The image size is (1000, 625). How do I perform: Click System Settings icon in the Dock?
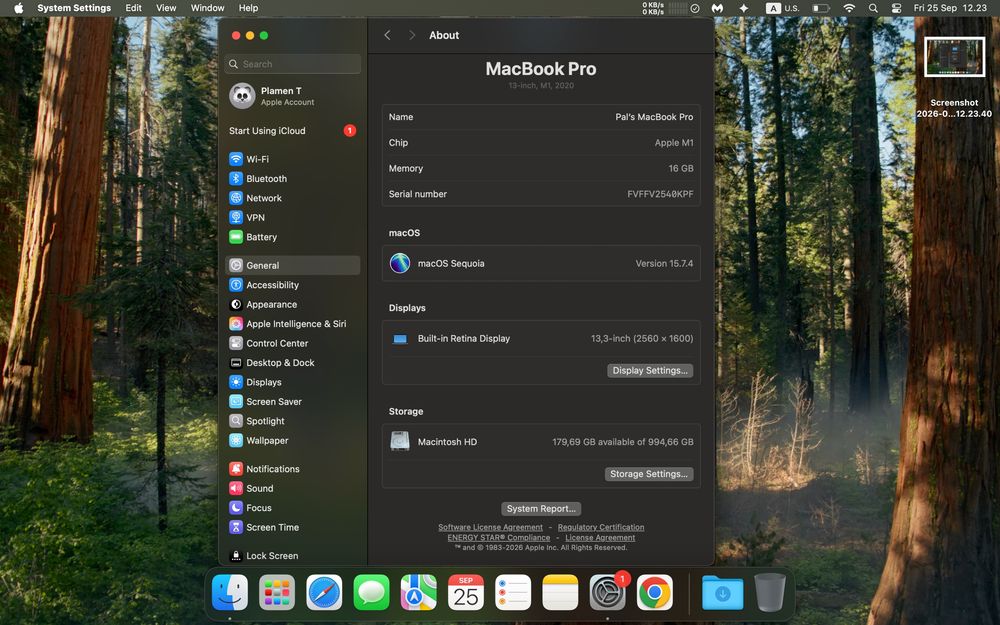click(607, 592)
